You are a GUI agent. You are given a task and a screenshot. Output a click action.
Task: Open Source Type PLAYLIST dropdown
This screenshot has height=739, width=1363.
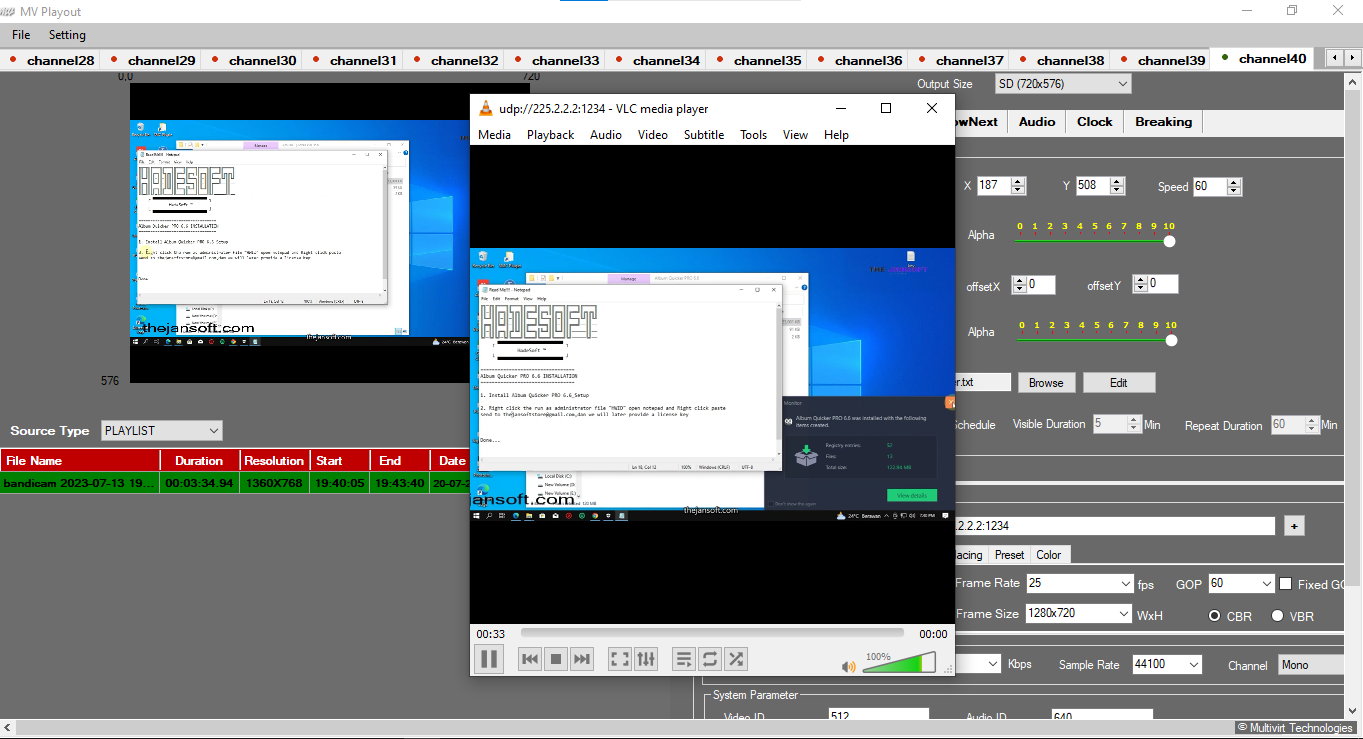click(162, 431)
